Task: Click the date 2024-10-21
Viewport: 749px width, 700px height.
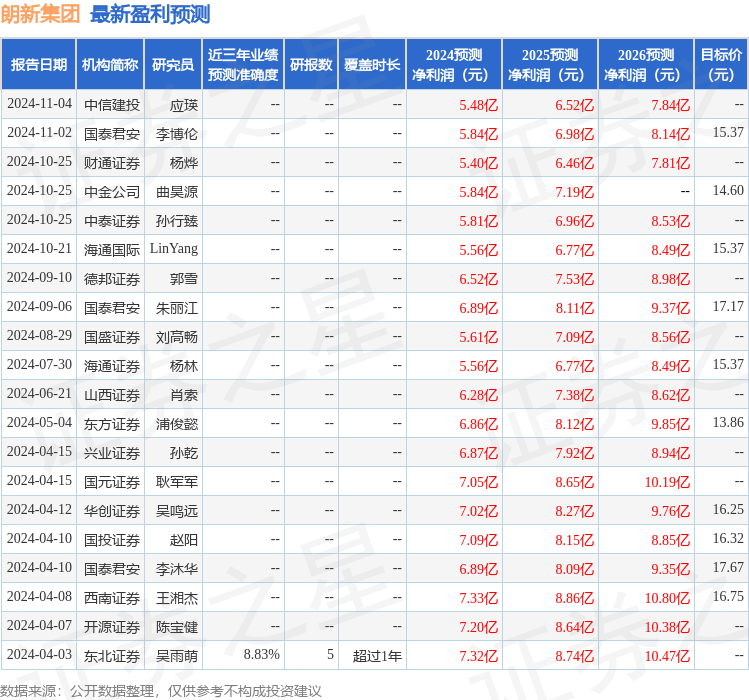Action: coord(39,248)
